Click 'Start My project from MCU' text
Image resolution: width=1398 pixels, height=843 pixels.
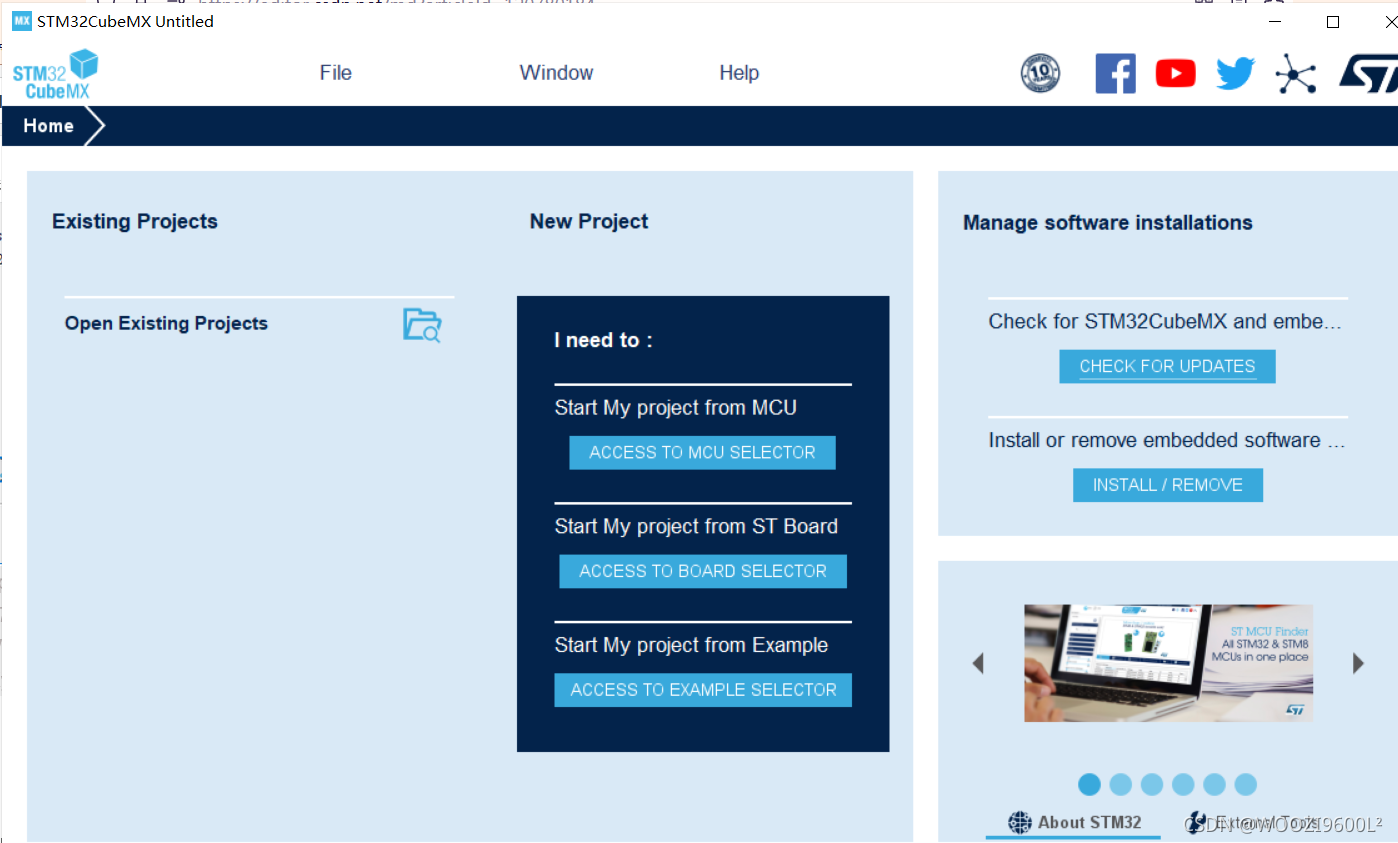click(676, 407)
